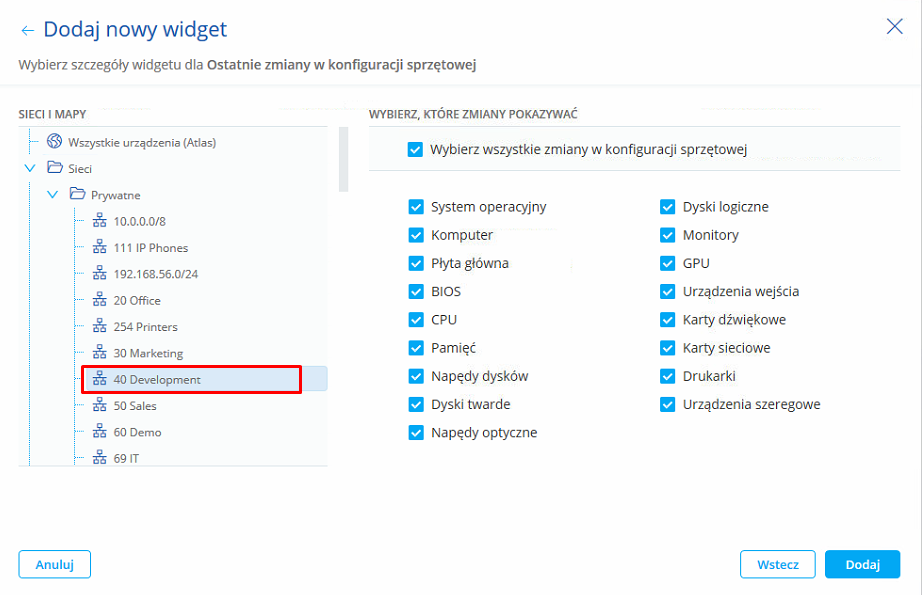This screenshot has width=922, height=595.
Task: Uncheck the System operacyjny checkbox
Action: [x=416, y=207]
